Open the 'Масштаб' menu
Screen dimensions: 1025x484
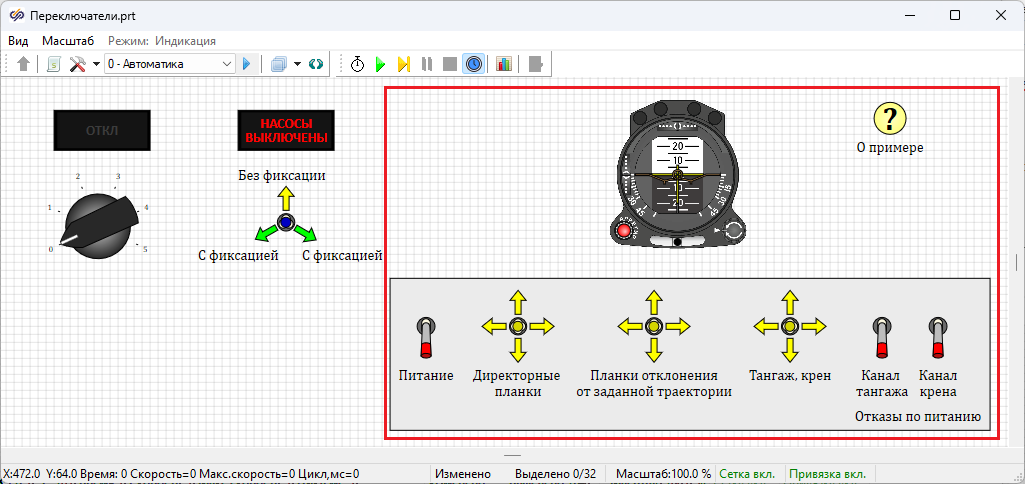click(x=68, y=41)
